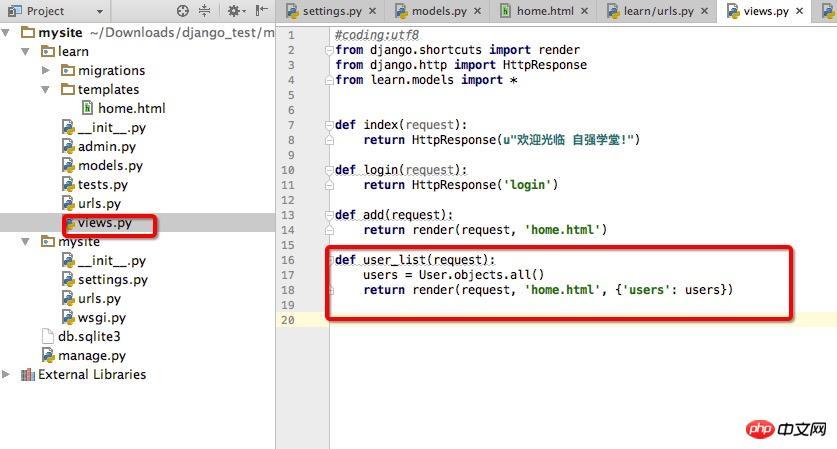Screen dimensions: 837x449
Task: Close the learn/urls.py tab
Action: pyautogui.click(x=705, y=11)
